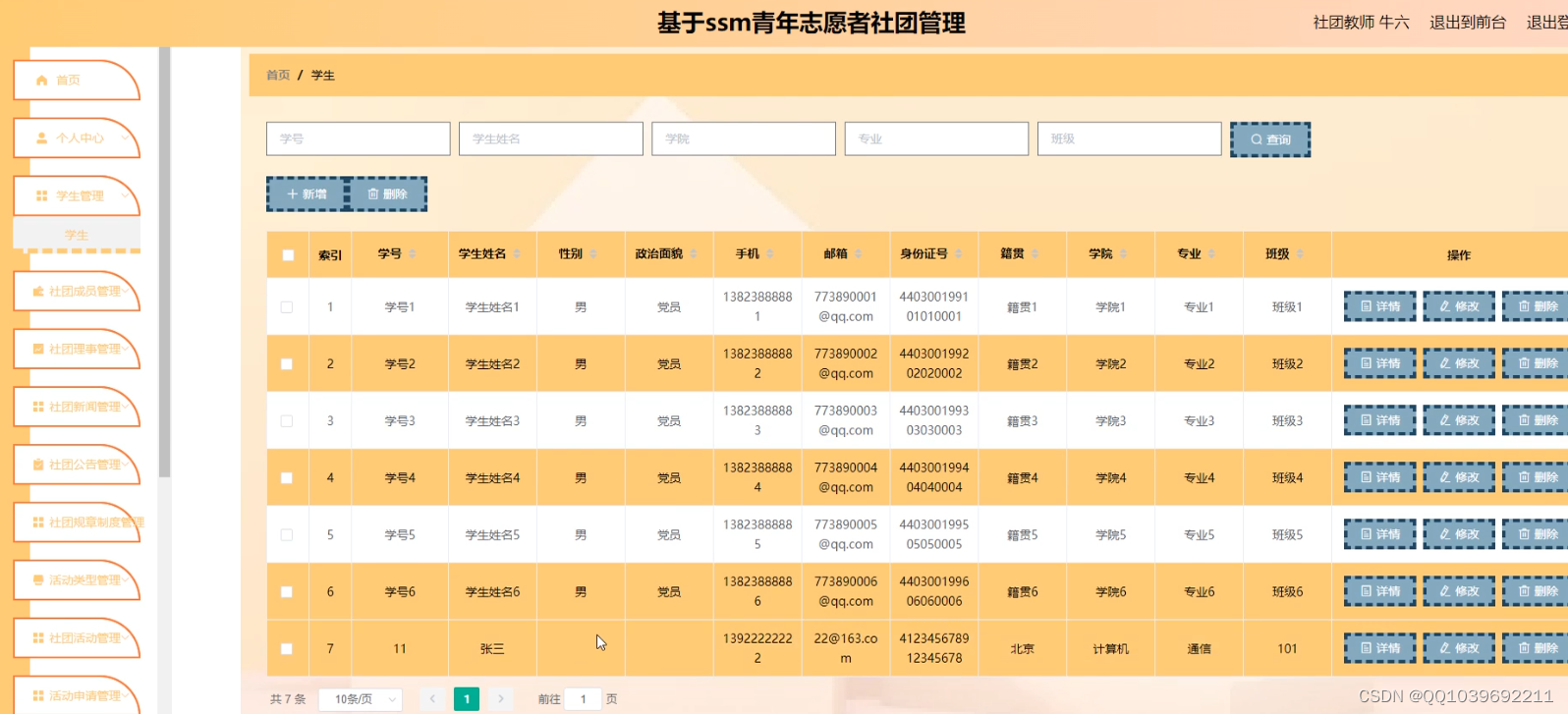
Task: Toggle the select-all header checkbox
Action: click(288, 255)
